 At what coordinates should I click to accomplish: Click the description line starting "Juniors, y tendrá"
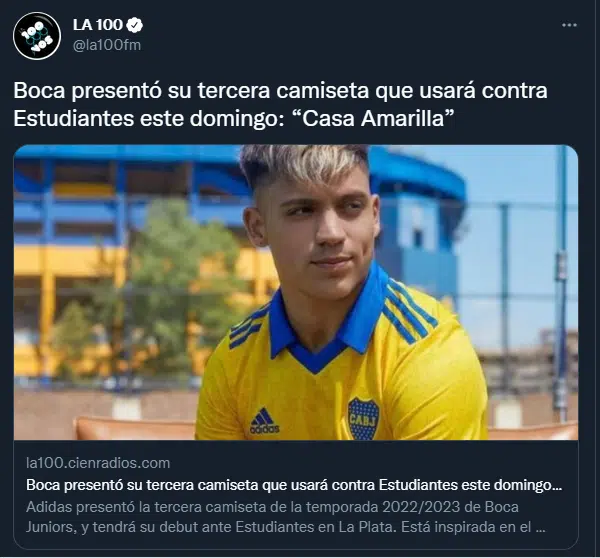[x=285, y=527]
